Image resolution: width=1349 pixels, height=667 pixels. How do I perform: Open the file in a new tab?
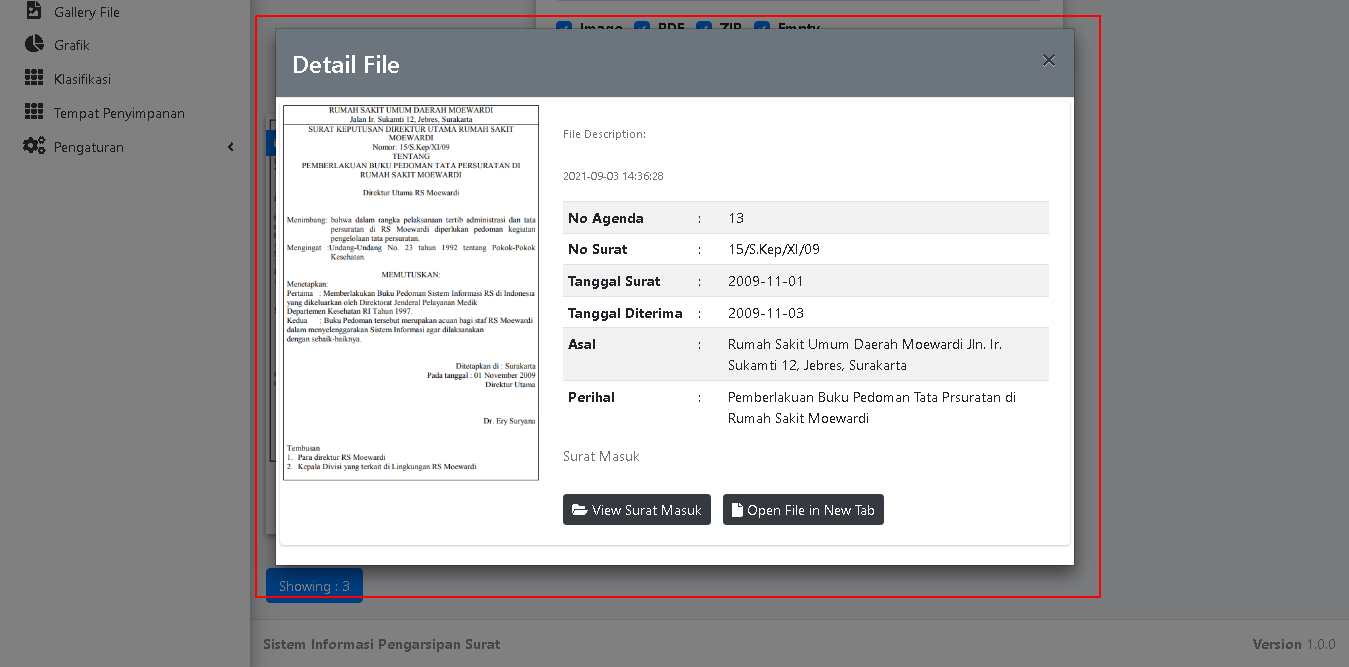tap(803, 509)
